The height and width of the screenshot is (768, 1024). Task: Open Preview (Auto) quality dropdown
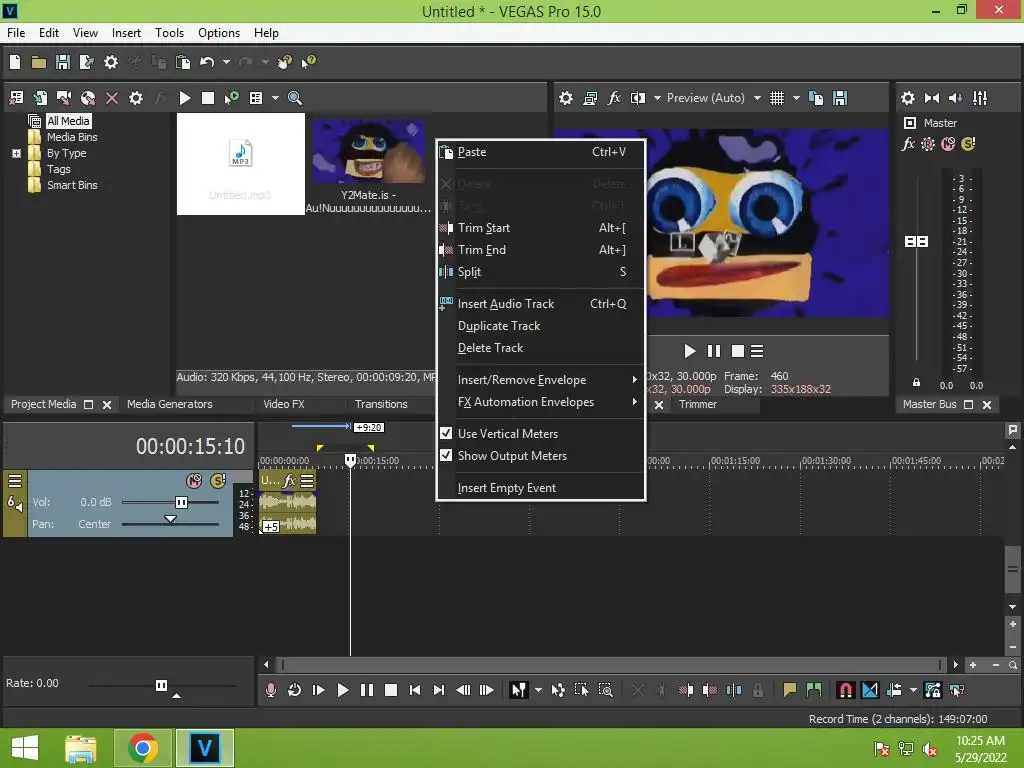coord(757,98)
